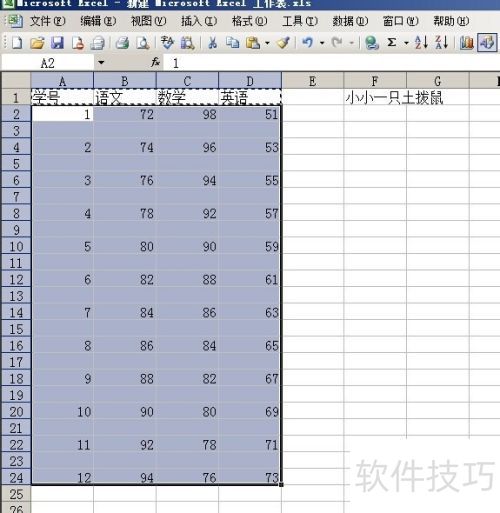The width and height of the screenshot is (500, 513).
Task: Expand the Undo history dropdown arrow
Action: point(322,43)
